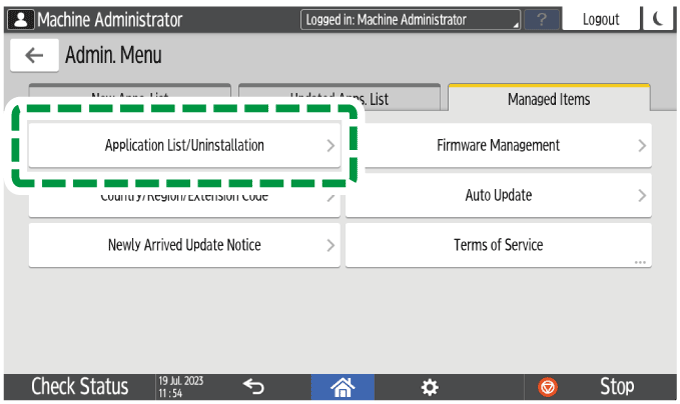This screenshot has height=404, width=680.
Task: Select the Updated Apps. List tab
Action: coord(339,99)
